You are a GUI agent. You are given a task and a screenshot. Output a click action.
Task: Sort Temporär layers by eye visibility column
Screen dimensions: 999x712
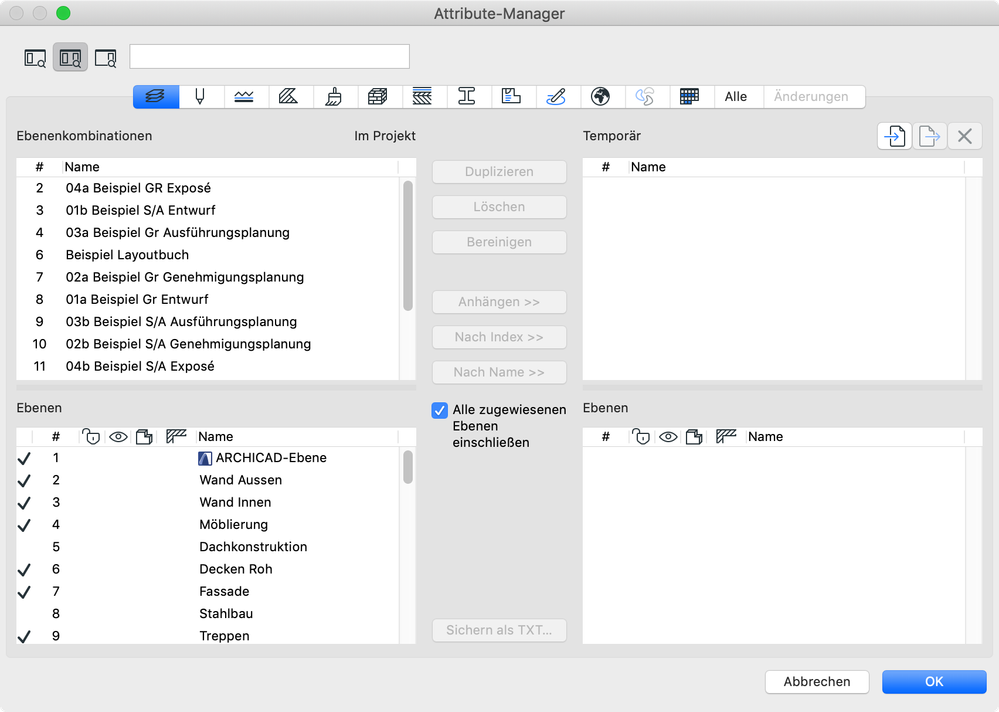668,437
